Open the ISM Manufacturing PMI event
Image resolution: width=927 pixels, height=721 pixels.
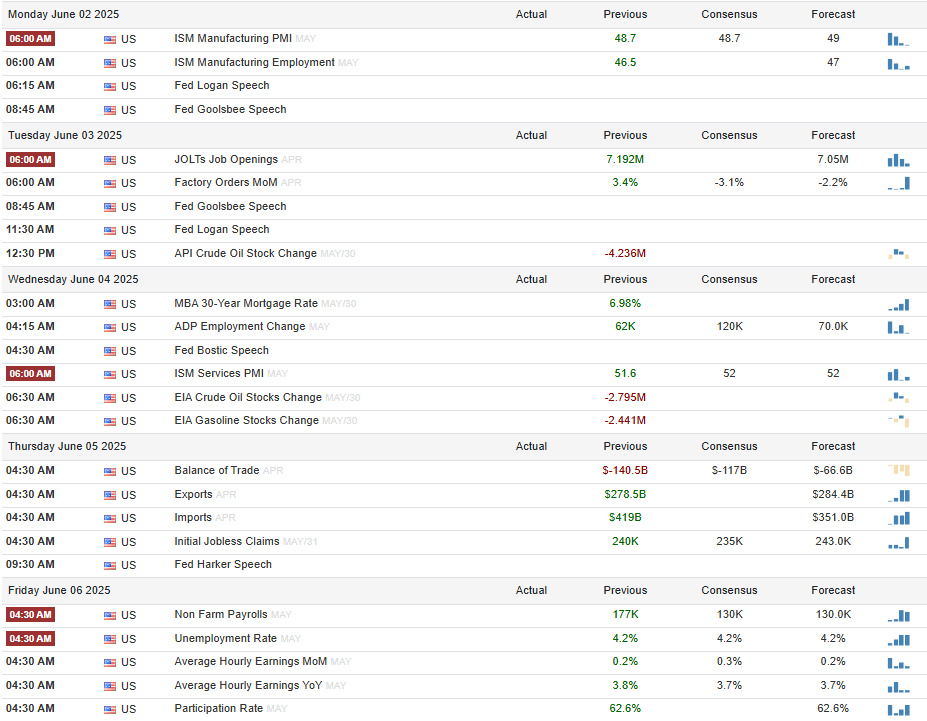[x=233, y=38]
